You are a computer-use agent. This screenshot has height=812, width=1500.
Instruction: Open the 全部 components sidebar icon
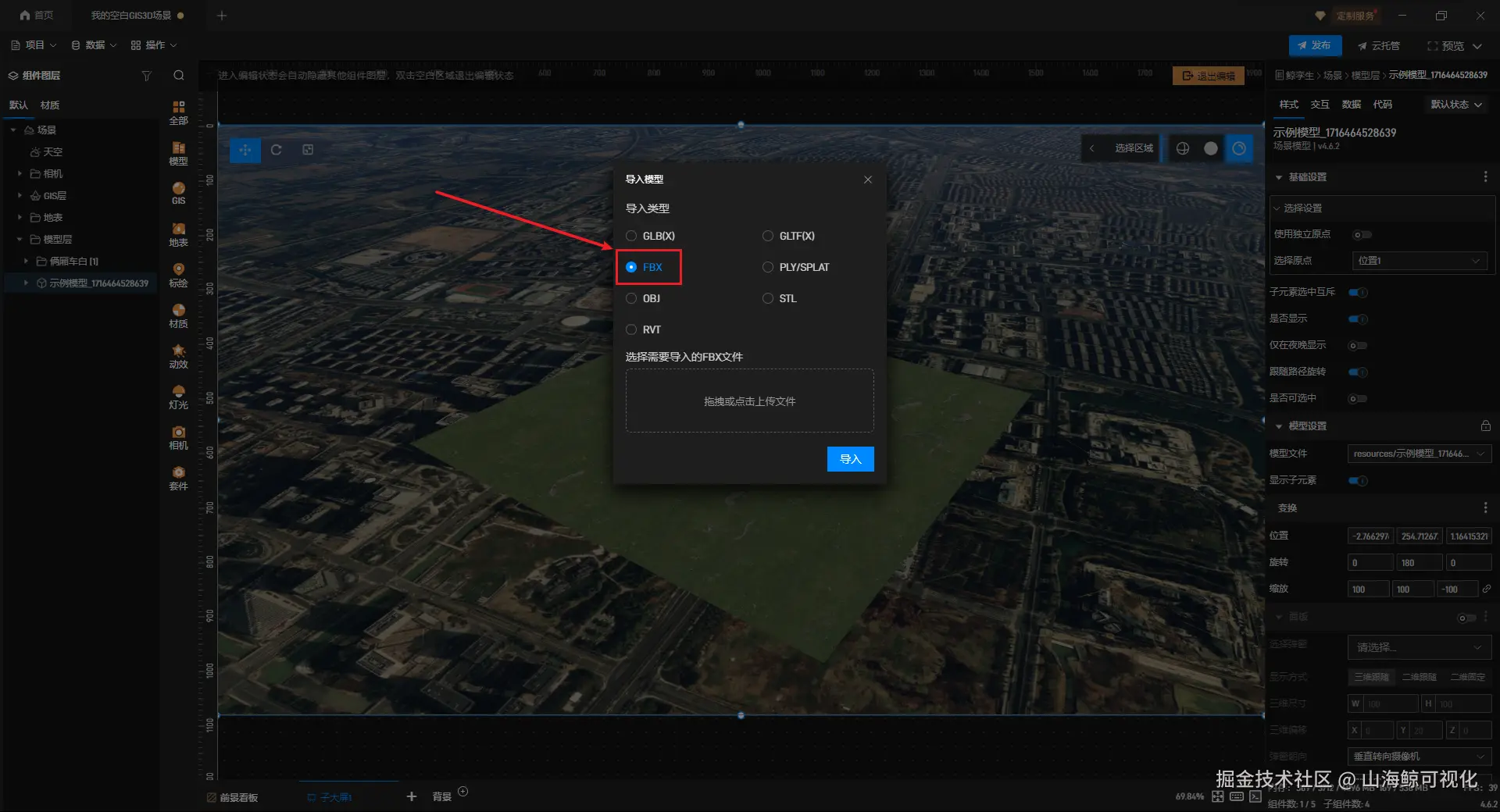(178, 112)
